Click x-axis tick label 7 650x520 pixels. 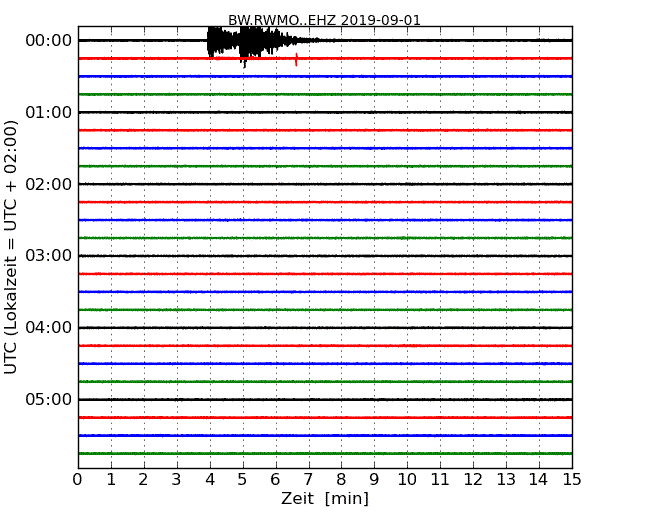click(x=308, y=480)
